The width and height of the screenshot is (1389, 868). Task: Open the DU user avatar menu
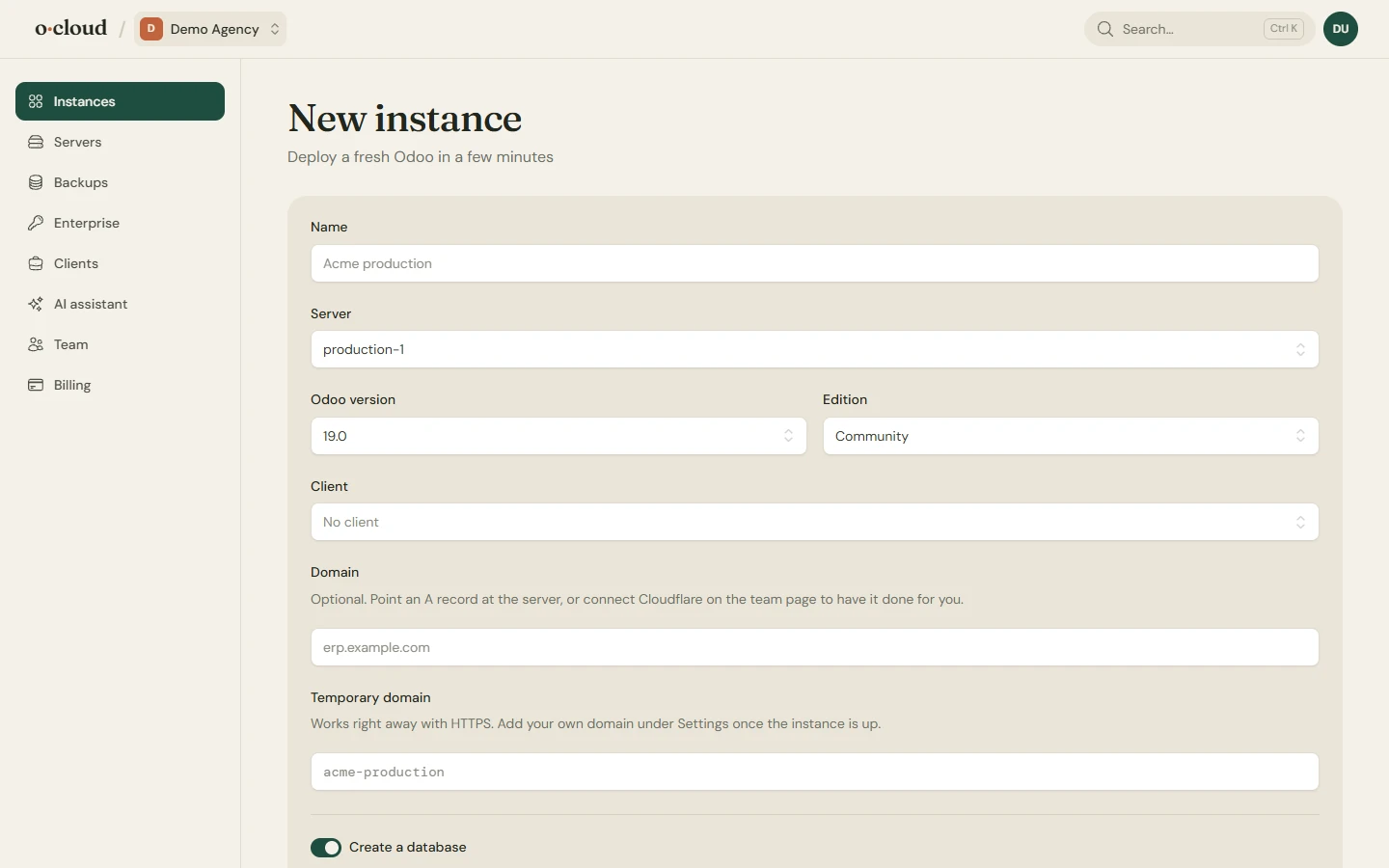coord(1341,29)
